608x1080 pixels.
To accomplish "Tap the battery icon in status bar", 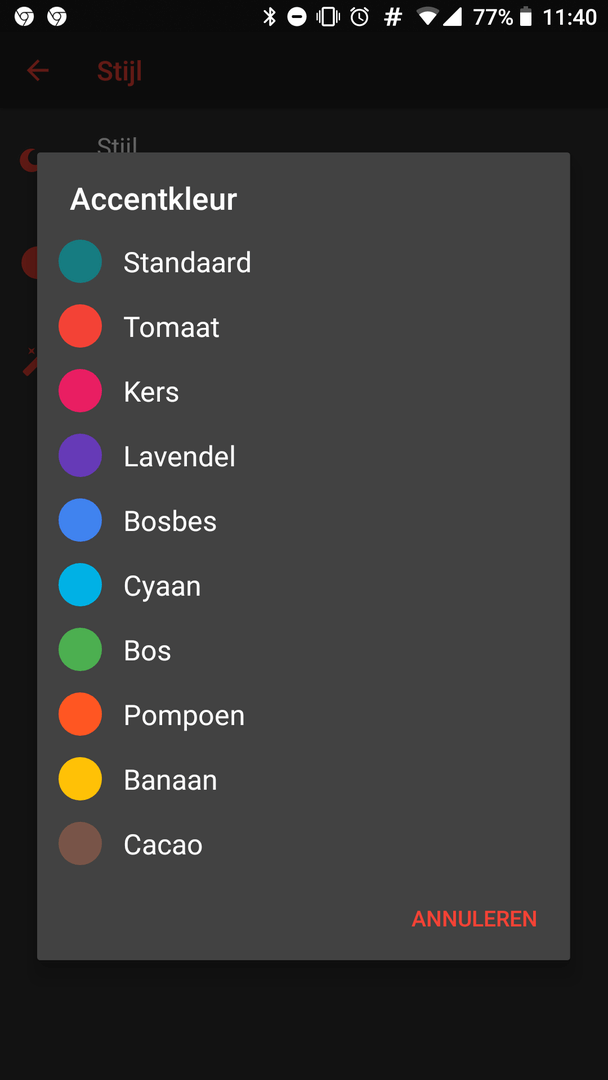I will coord(526,17).
